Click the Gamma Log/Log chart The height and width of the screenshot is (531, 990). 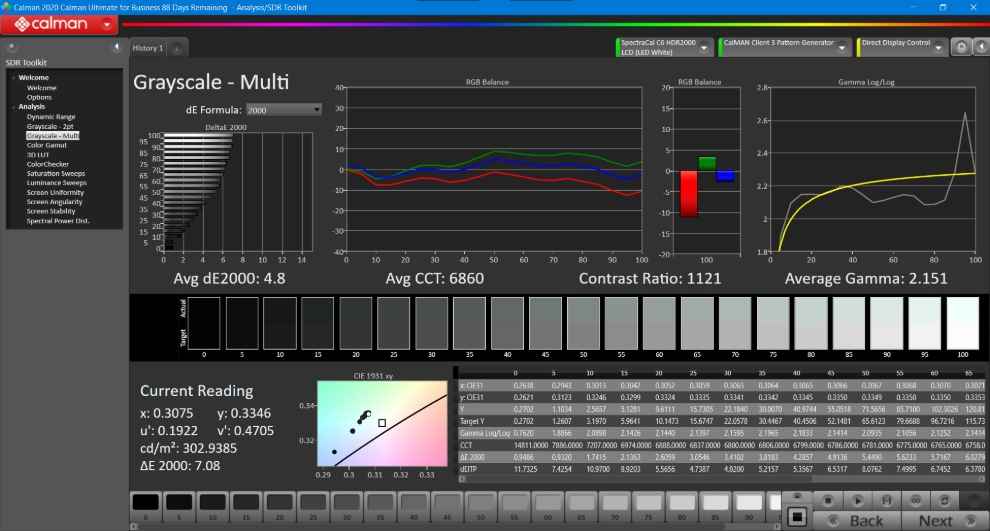[x=873, y=169]
